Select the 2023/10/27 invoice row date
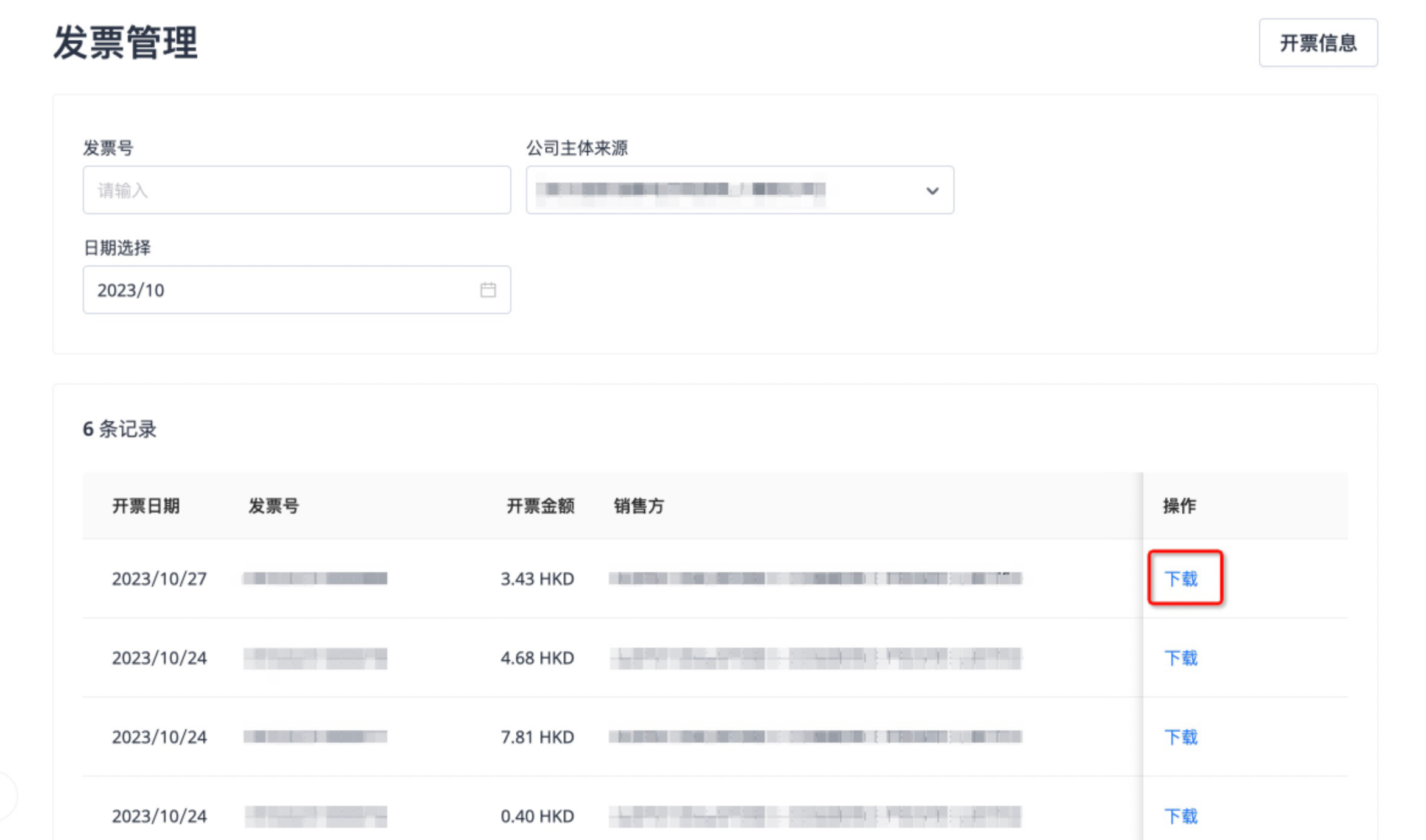The width and height of the screenshot is (1426, 840). (159, 579)
